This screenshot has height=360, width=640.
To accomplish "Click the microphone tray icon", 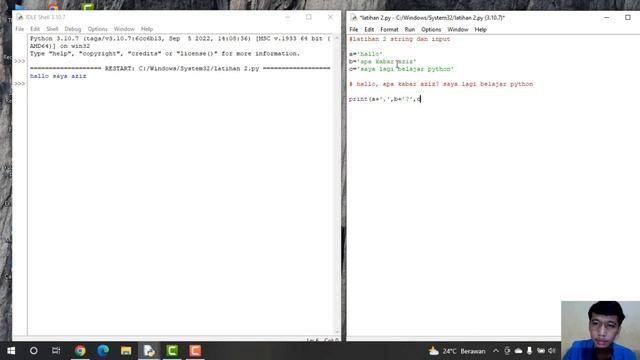I will pyautogui.click(x=529, y=351).
